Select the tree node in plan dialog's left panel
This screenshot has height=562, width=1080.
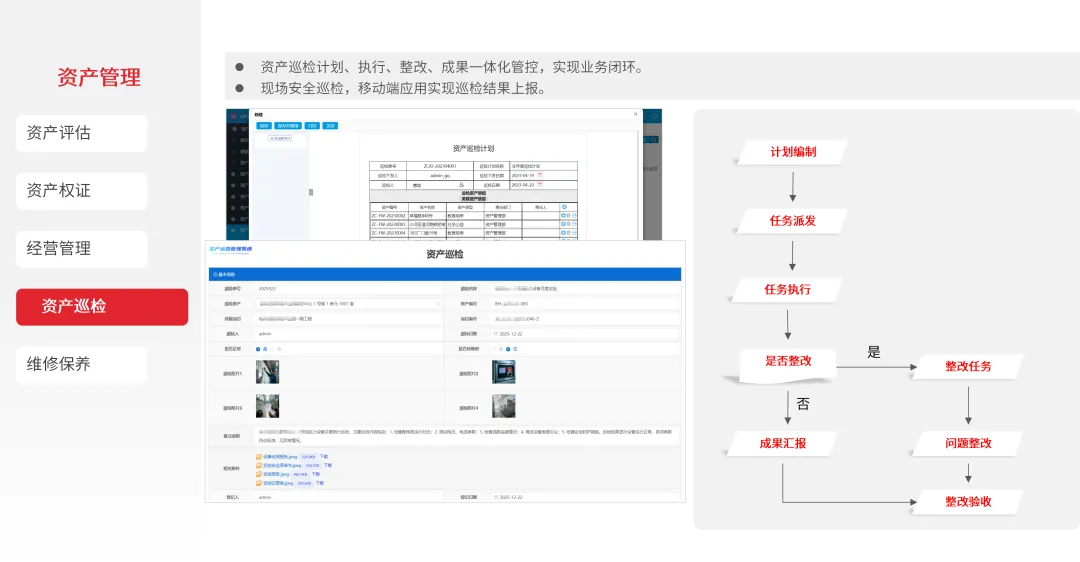(280, 138)
